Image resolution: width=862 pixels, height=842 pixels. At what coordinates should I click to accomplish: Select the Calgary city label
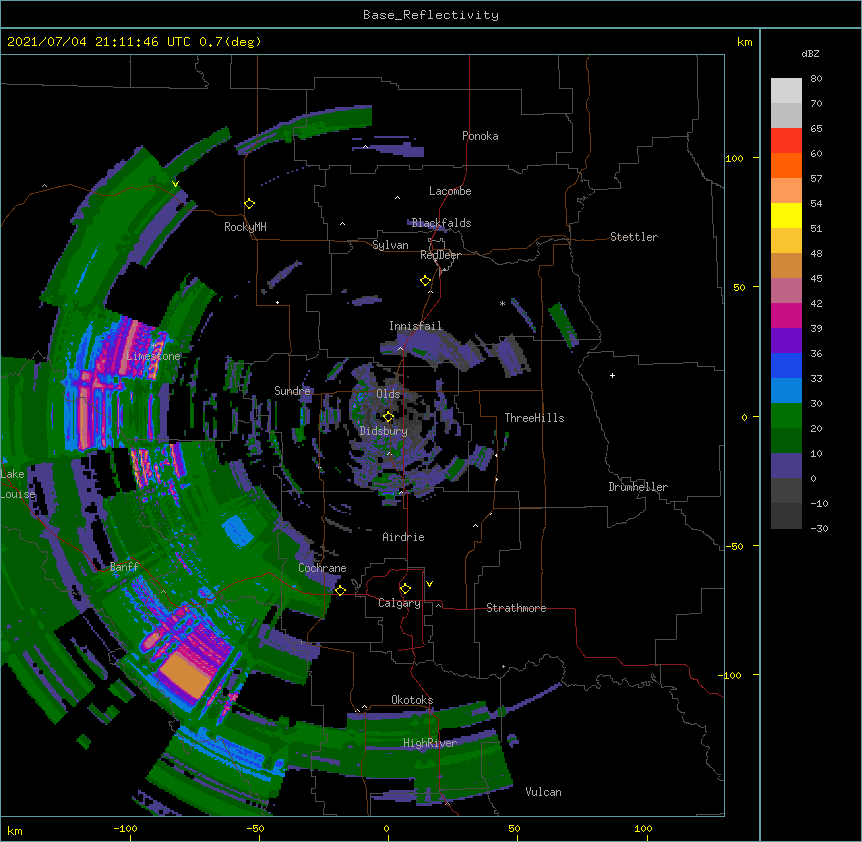(x=399, y=603)
